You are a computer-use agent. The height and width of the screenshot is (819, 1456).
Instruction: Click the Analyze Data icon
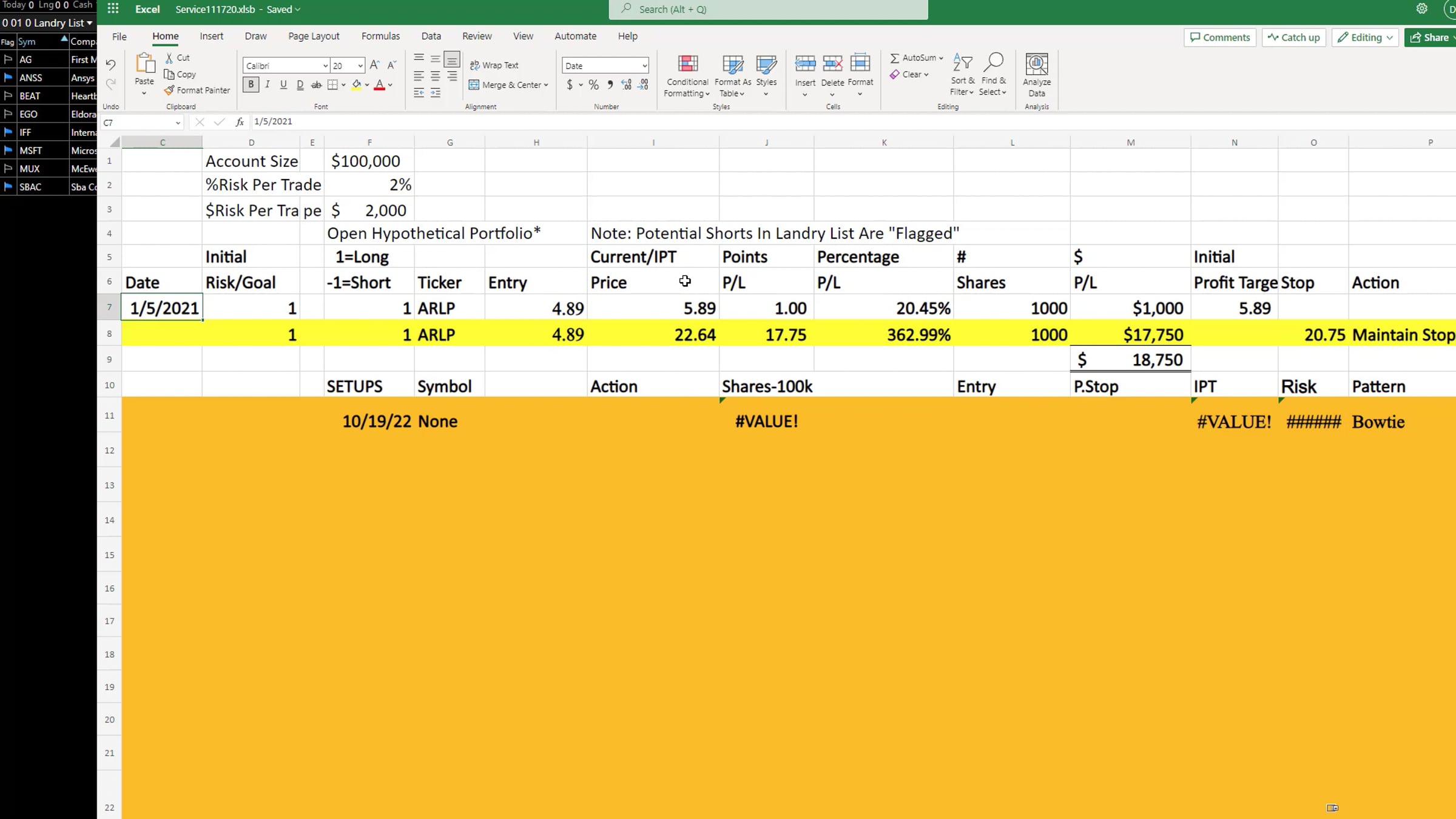click(1037, 64)
